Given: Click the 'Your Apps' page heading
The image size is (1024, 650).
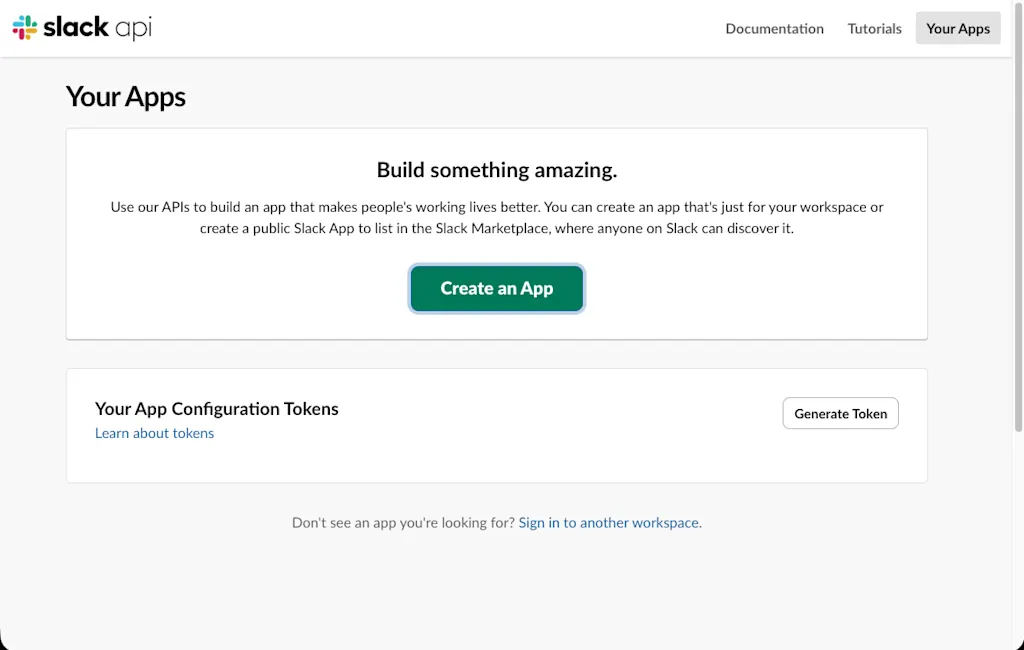Looking at the screenshot, I should [125, 97].
